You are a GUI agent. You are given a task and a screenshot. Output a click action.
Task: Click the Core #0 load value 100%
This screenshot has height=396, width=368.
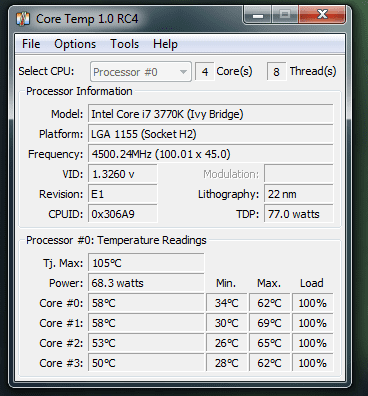(x=312, y=303)
